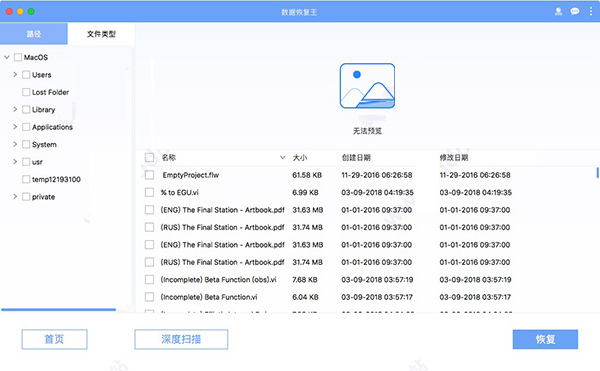This screenshot has height=371, width=600.
Task: Click the no-preview image placeholder
Action: coord(367,86)
